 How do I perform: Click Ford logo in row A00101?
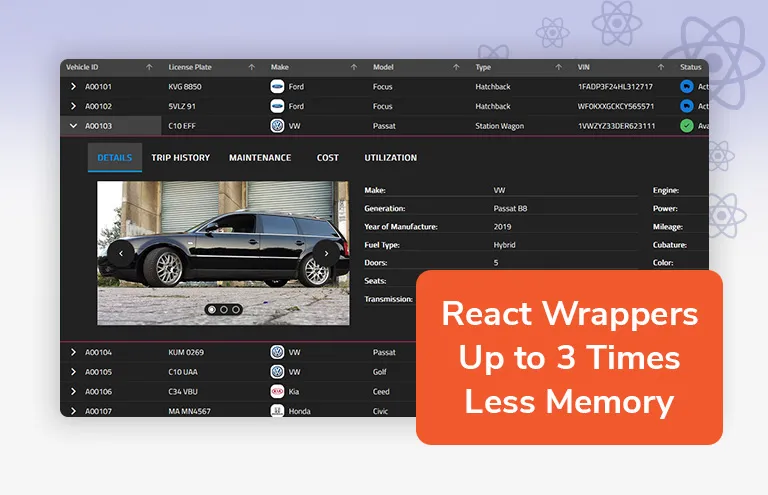(x=277, y=87)
